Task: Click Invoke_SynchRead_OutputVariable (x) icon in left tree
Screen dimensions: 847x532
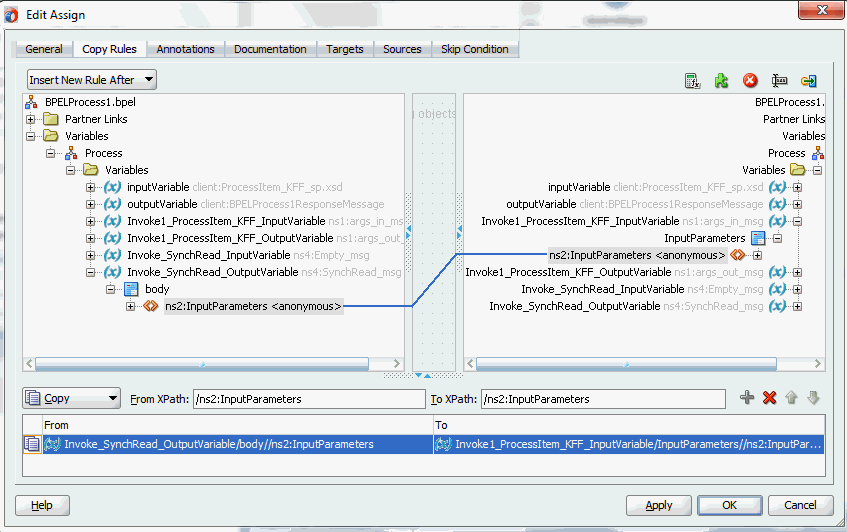Action: pyautogui.click(x=112, y=272)
